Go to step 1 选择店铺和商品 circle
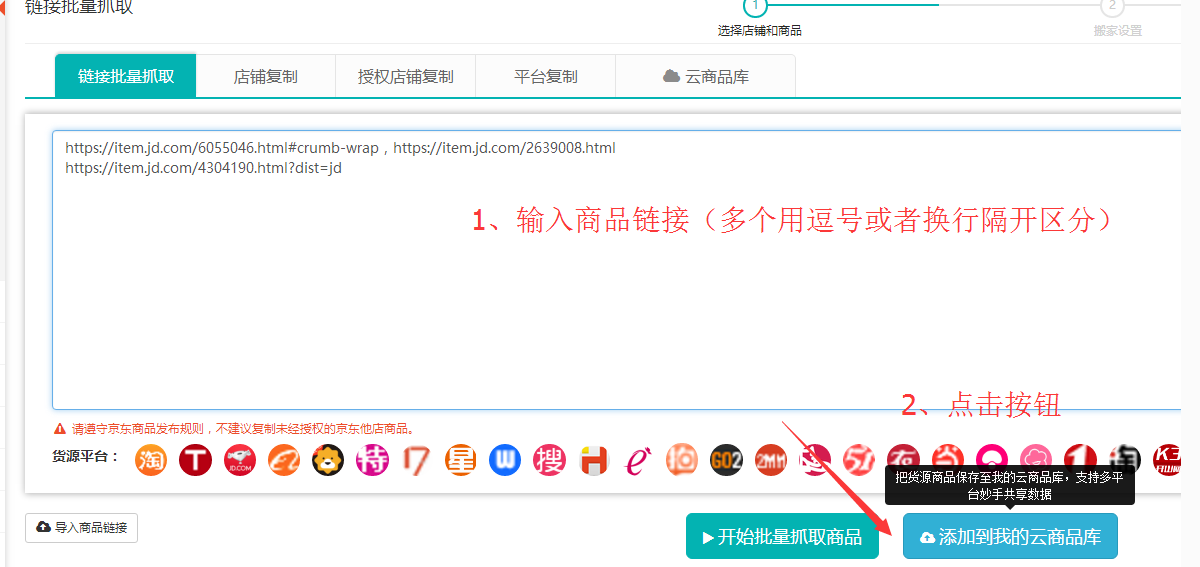1200x567 pixels. pyautogui.click(x=755, y=7)
